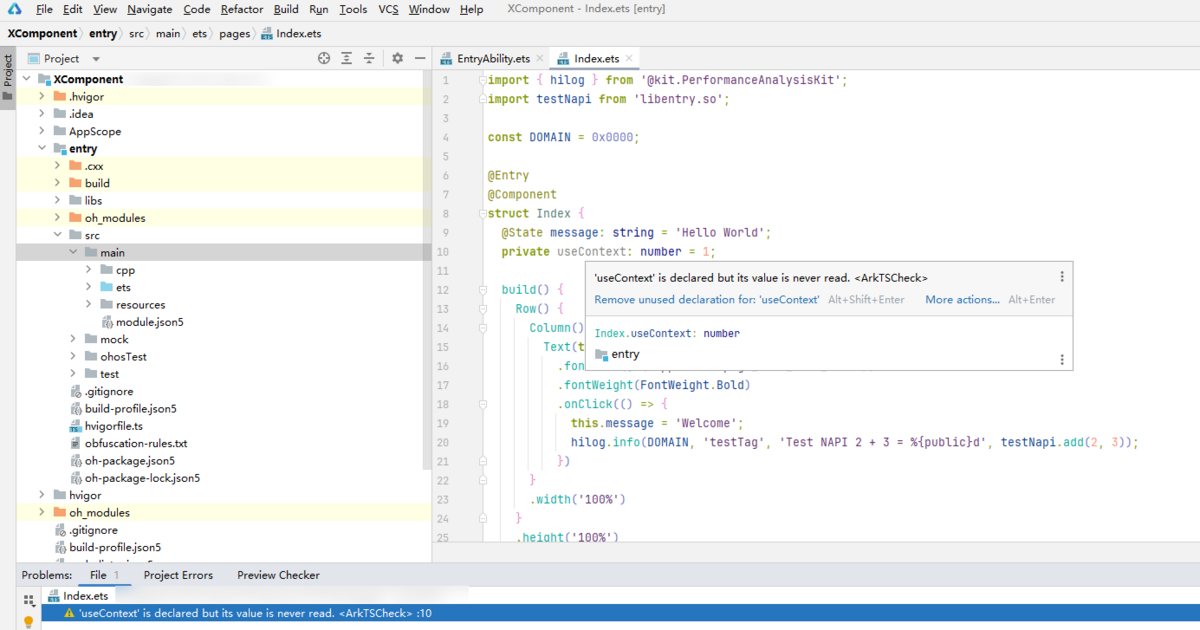Open the top kebab menu in warning popup

point(1062,277)
